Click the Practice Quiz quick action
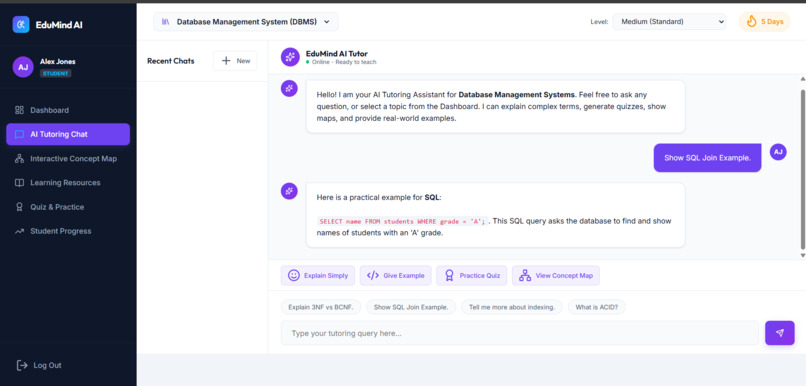806x386 pixels. 472,275
